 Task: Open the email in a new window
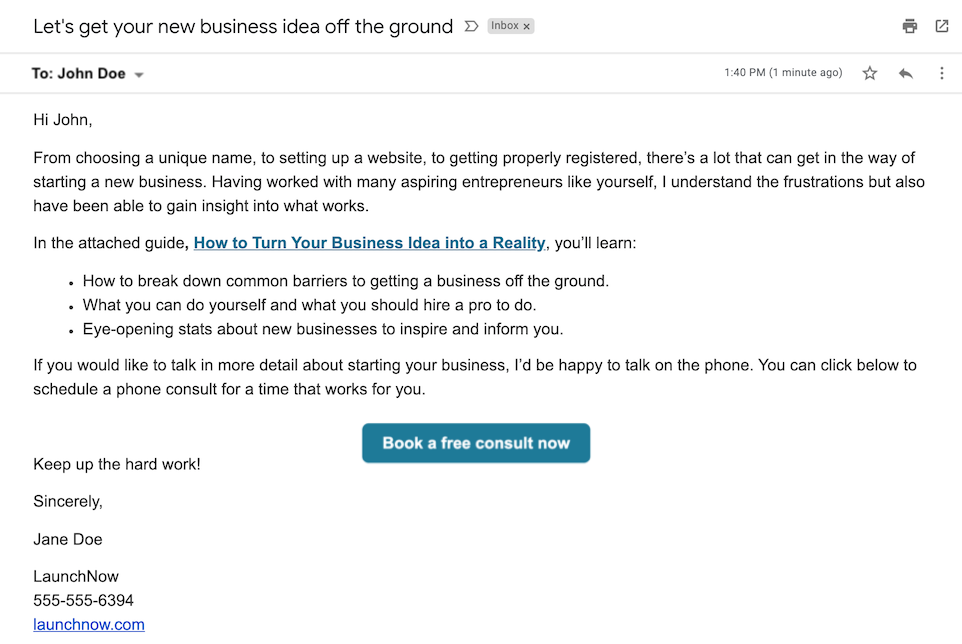click(942, 27)
